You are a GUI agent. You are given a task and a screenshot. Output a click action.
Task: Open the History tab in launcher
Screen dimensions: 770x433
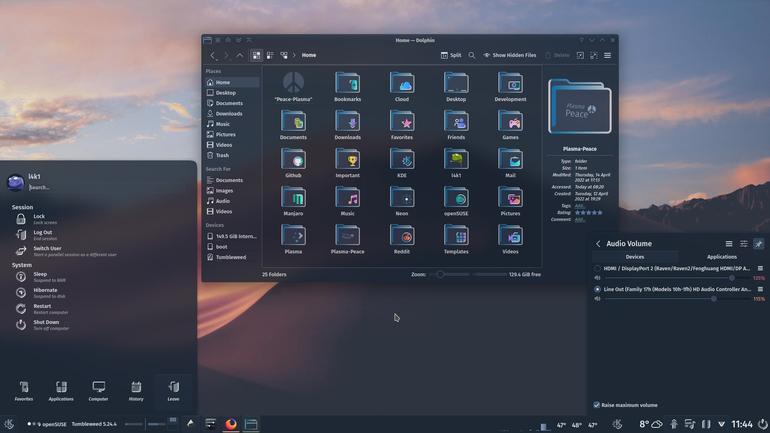[x=136, y=391]
